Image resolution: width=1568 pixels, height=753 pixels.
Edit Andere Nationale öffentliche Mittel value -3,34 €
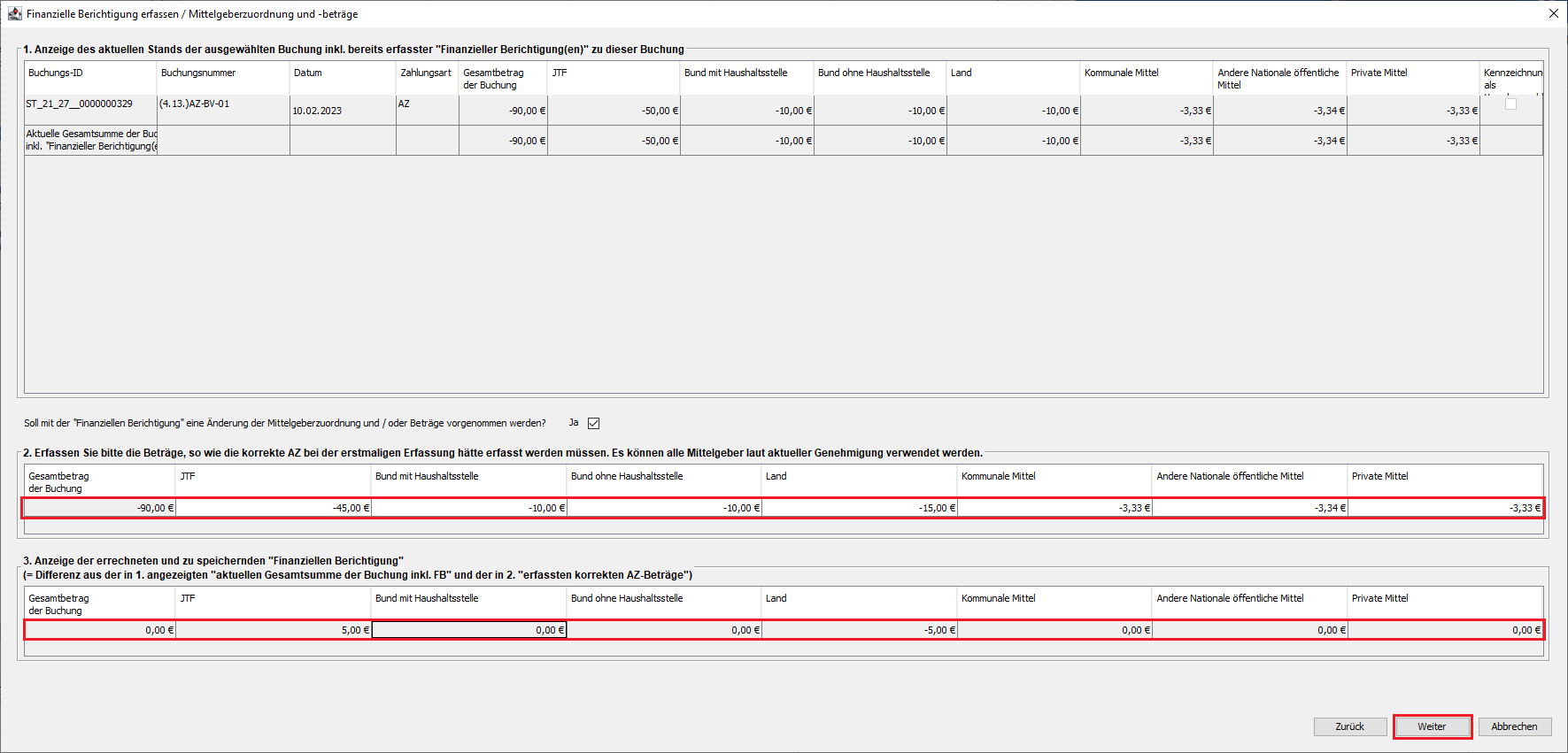click(1249, 508)
